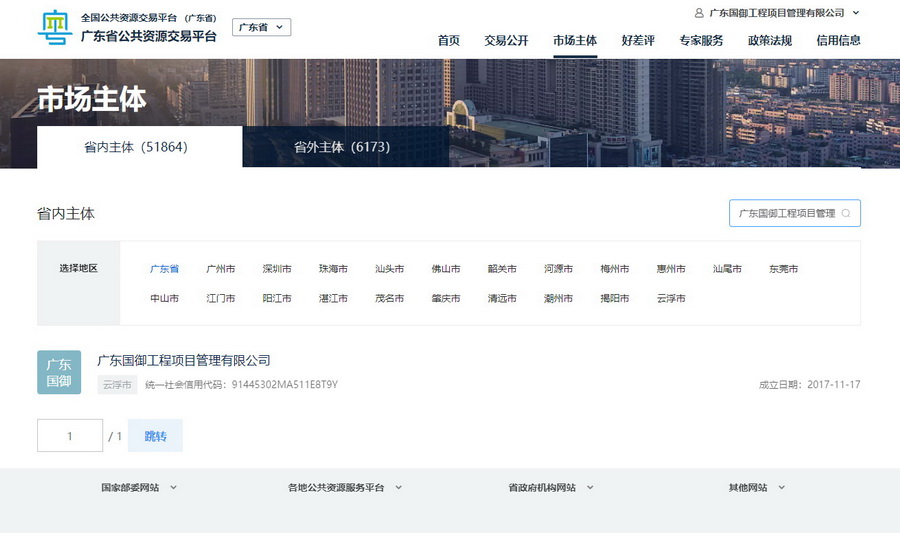Open the 专家服务 menu
This screenshot has height=533, width=900.
pos(701,41)
